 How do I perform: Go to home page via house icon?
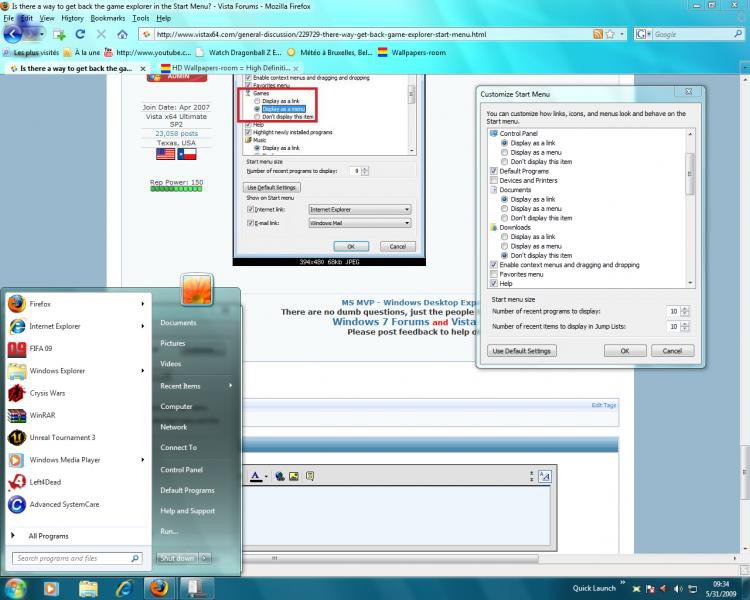[122, 34]
